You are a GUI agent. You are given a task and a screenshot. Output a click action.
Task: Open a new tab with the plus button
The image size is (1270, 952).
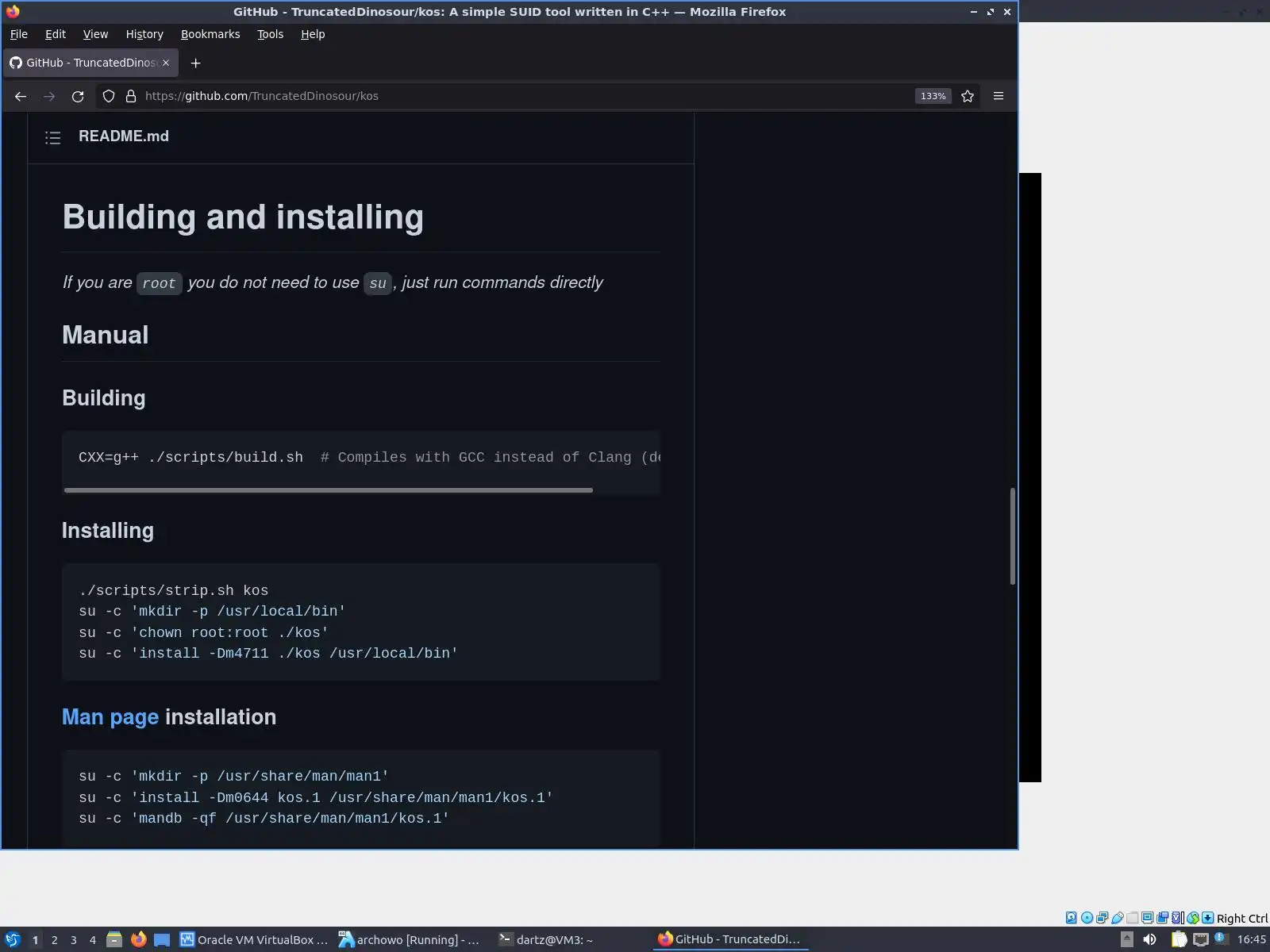pos(196,63)
